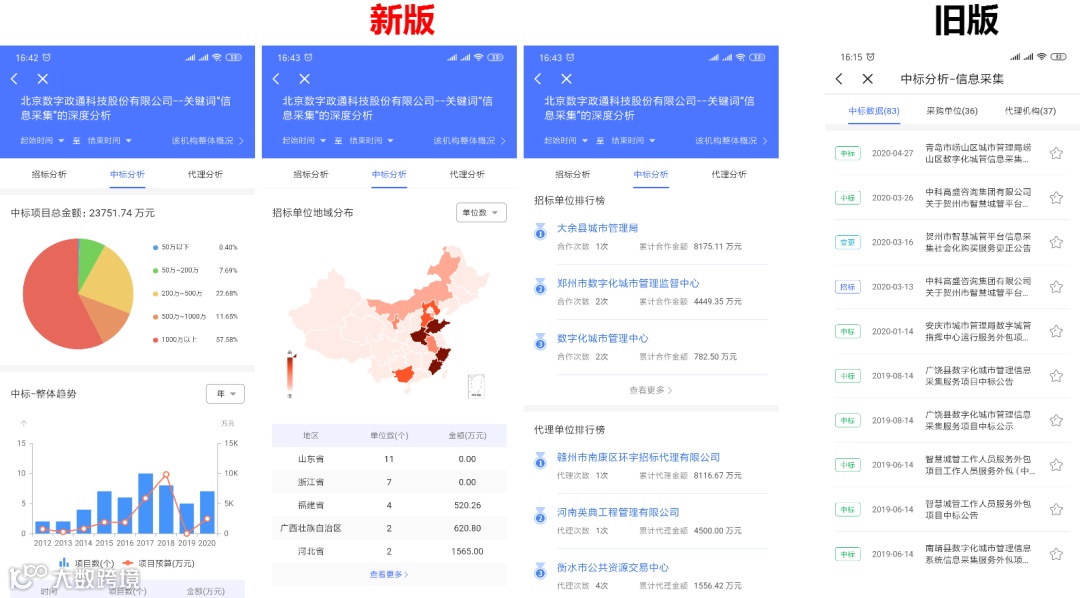Click 山东省 cell in region table
Viewport: 1080px width, 598px height.
(x=311, y=459)
